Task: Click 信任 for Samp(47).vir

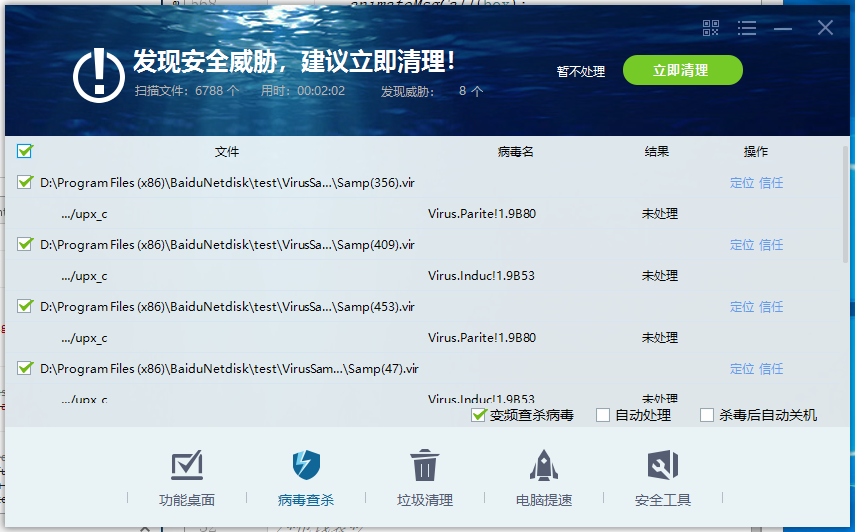Action: coord(771,369)
